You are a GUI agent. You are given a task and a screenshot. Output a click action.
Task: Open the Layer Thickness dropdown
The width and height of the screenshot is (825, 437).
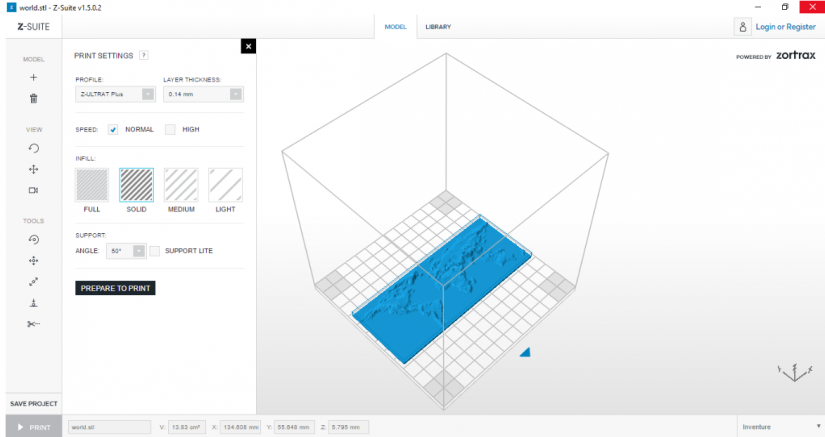click(x=203, y=94)
